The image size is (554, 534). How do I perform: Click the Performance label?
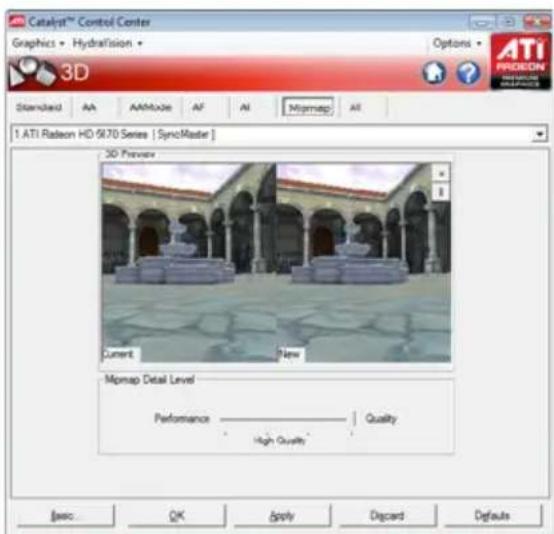tap(182, 419)
